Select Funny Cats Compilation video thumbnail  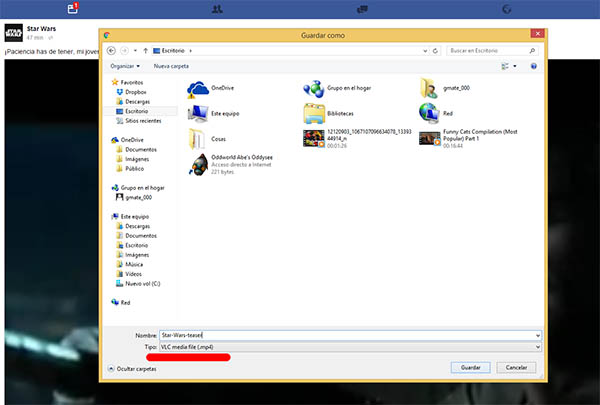(x=430, y=139)
